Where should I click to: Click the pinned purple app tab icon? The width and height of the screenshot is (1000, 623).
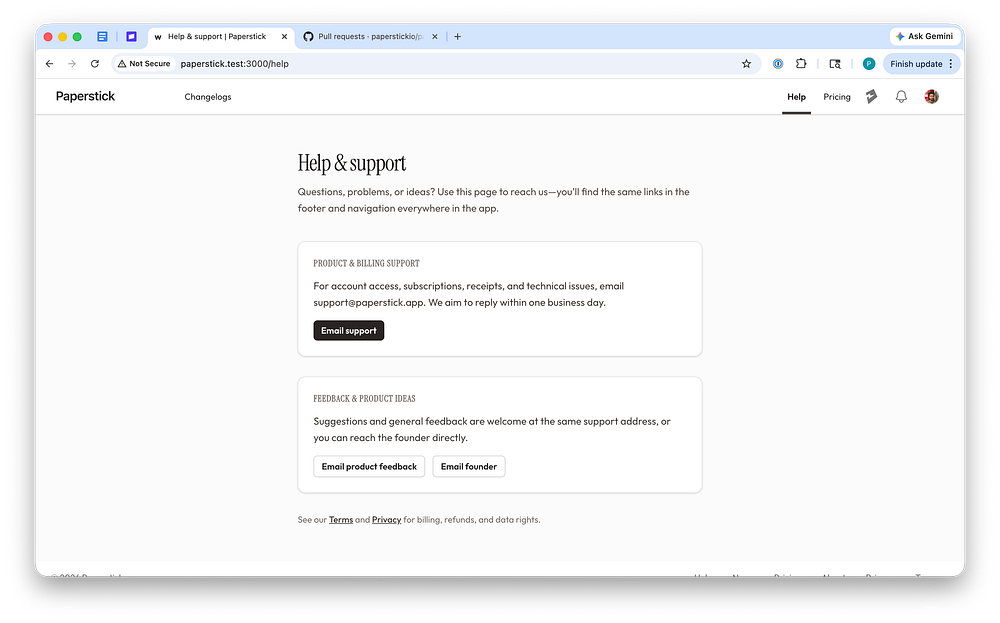131,36
